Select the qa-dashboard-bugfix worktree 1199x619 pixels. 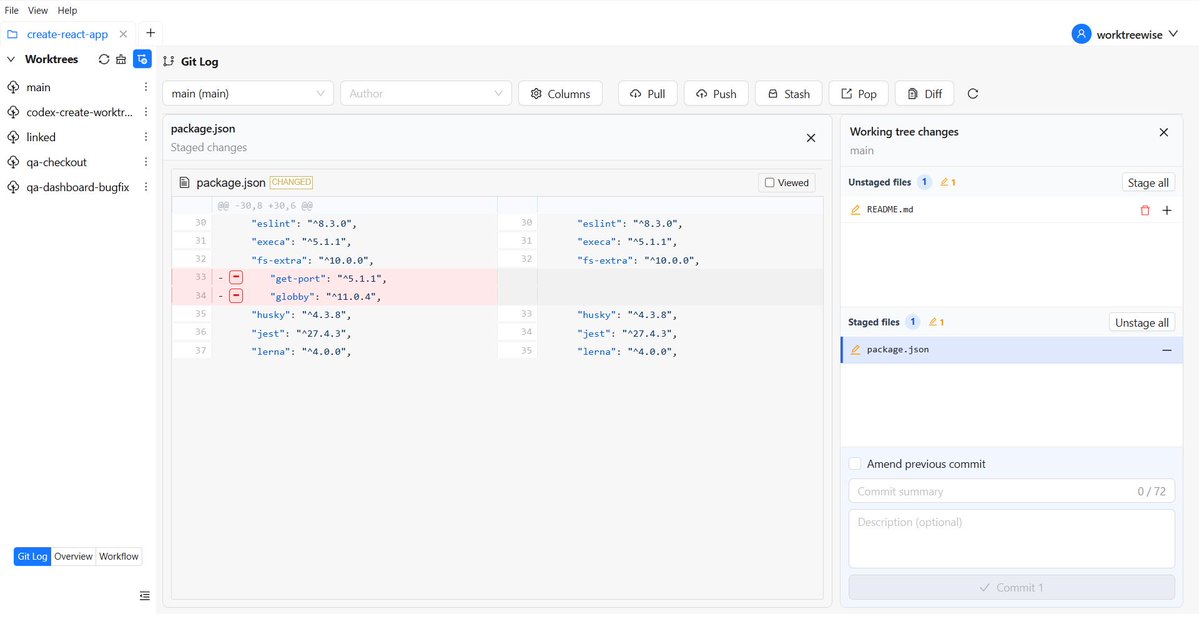(x=80, y=186)
